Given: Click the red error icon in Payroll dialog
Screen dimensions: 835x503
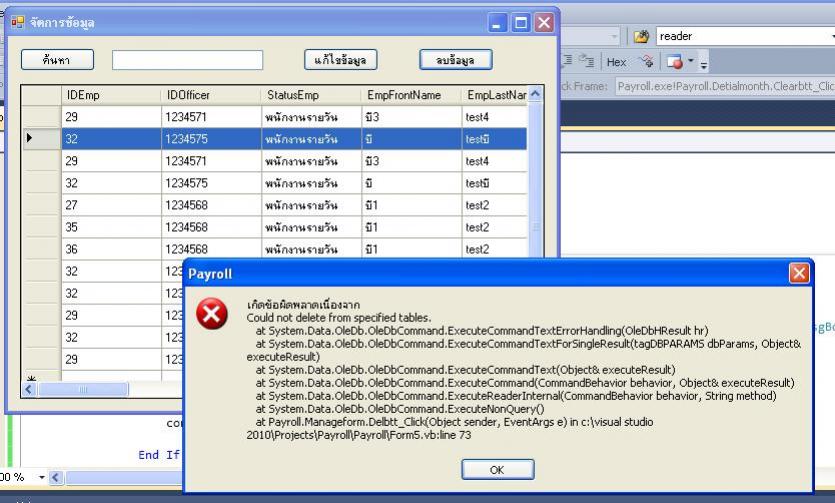Looking at the screenshot, I should coord(211,314).
